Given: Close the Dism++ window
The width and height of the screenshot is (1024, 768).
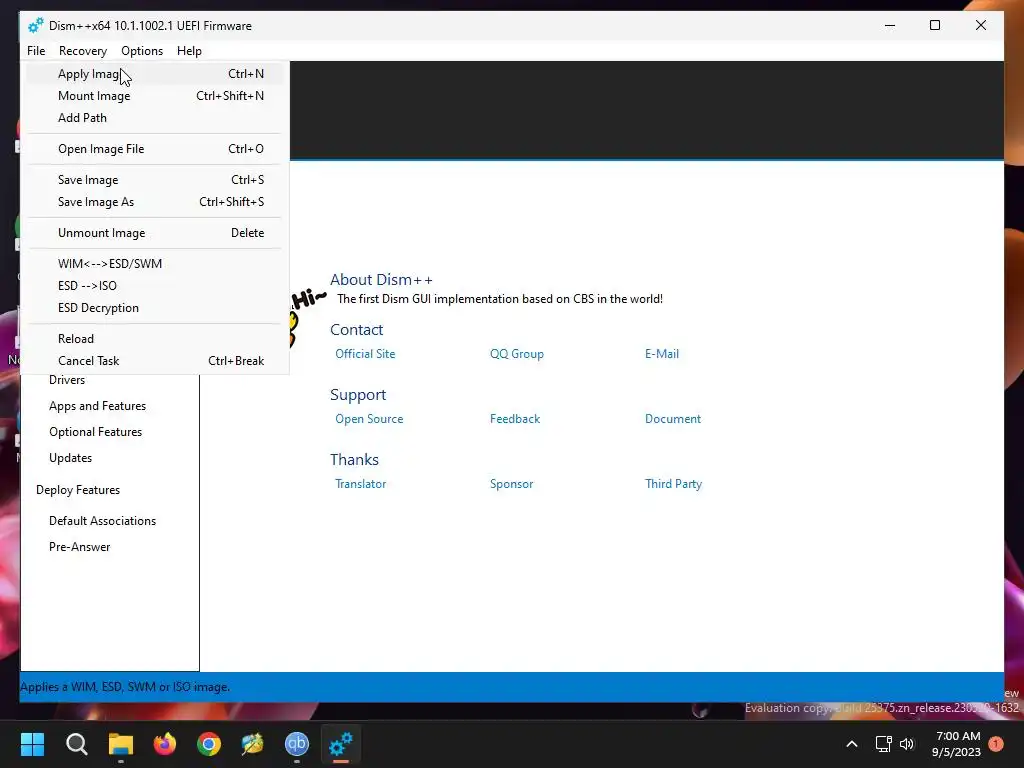Looking at the screenshot, I should [x=980, y=25].
